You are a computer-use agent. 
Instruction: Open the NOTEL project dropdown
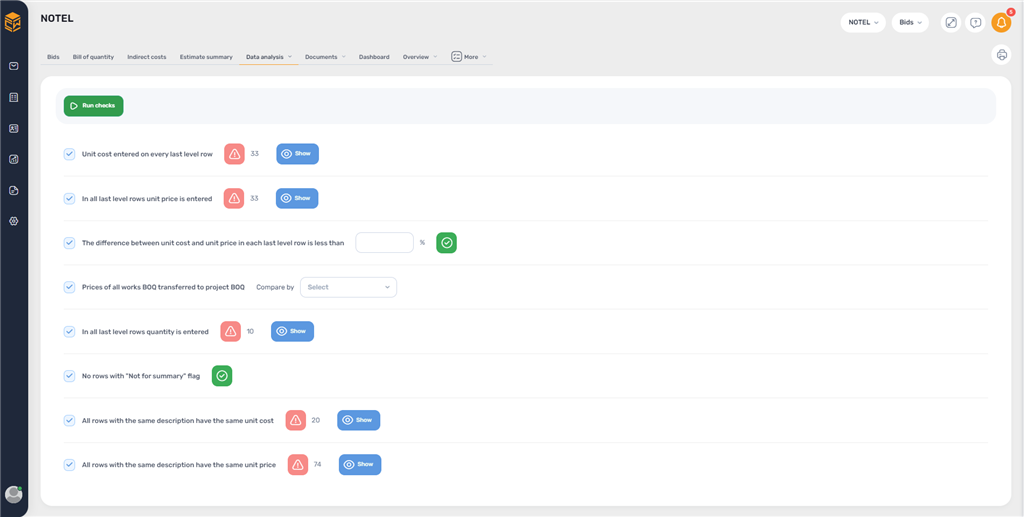(863, 23)
